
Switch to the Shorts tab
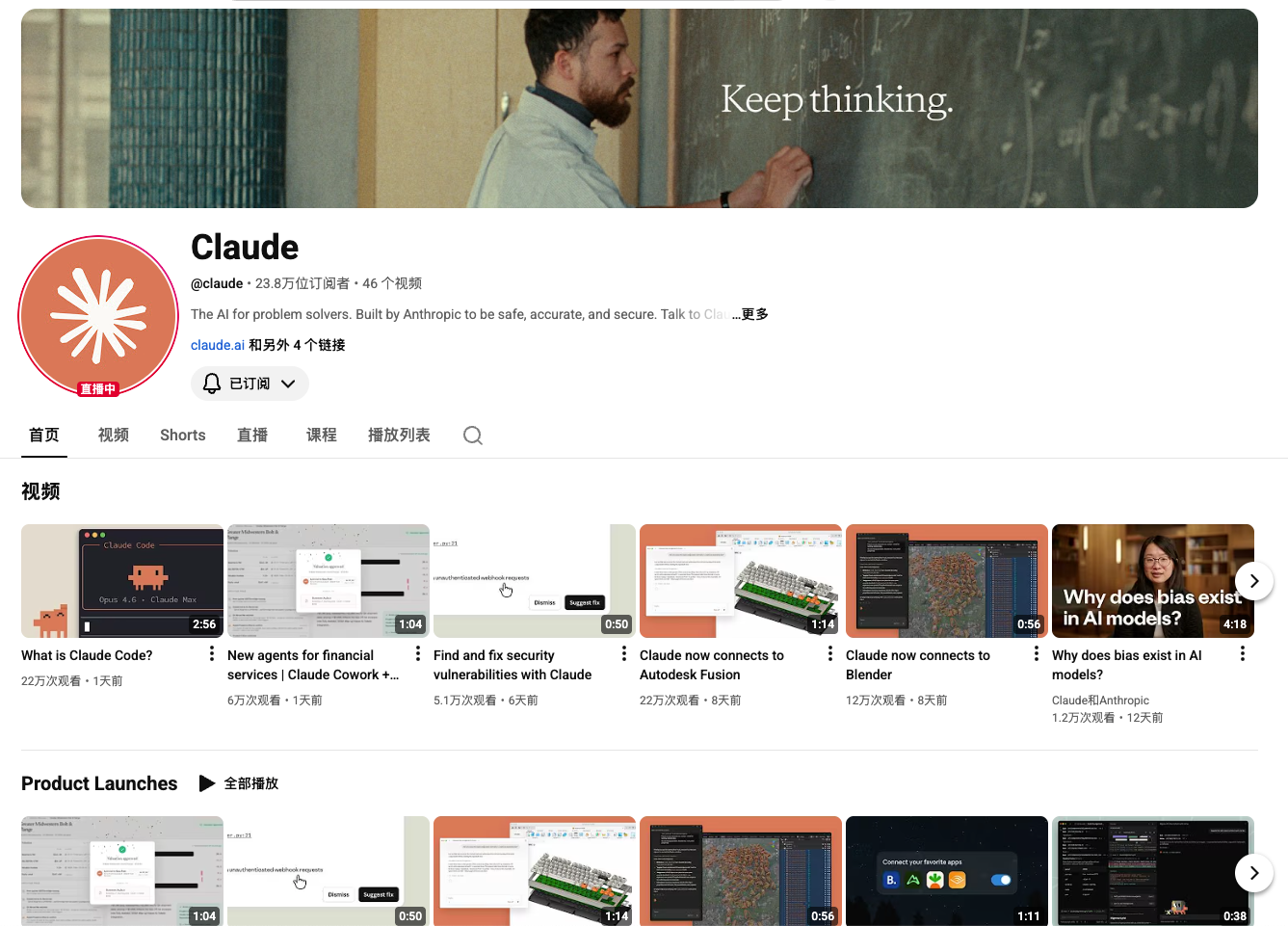pos(183,436)
